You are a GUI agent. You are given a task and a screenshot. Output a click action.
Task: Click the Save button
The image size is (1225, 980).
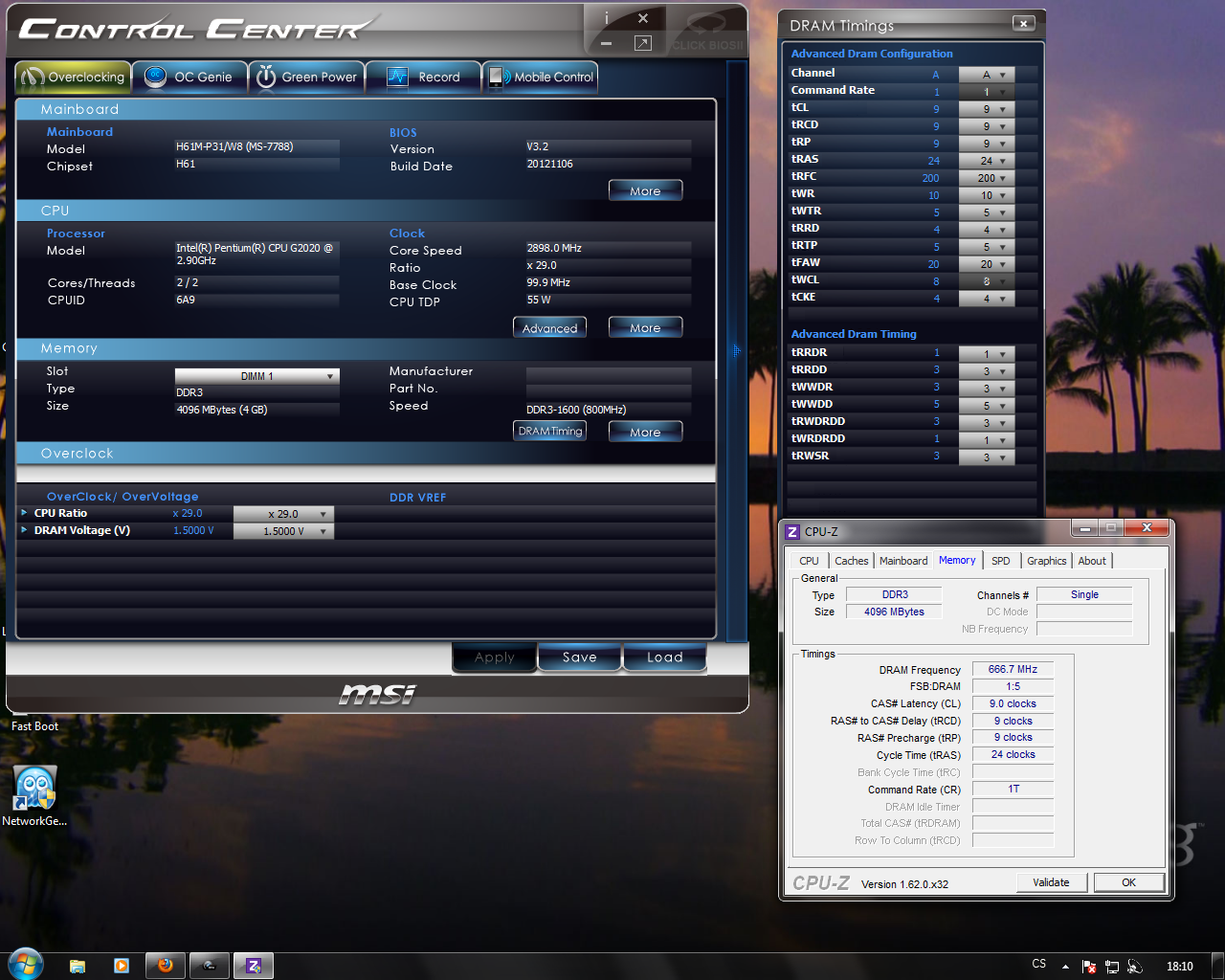[579, 657]
